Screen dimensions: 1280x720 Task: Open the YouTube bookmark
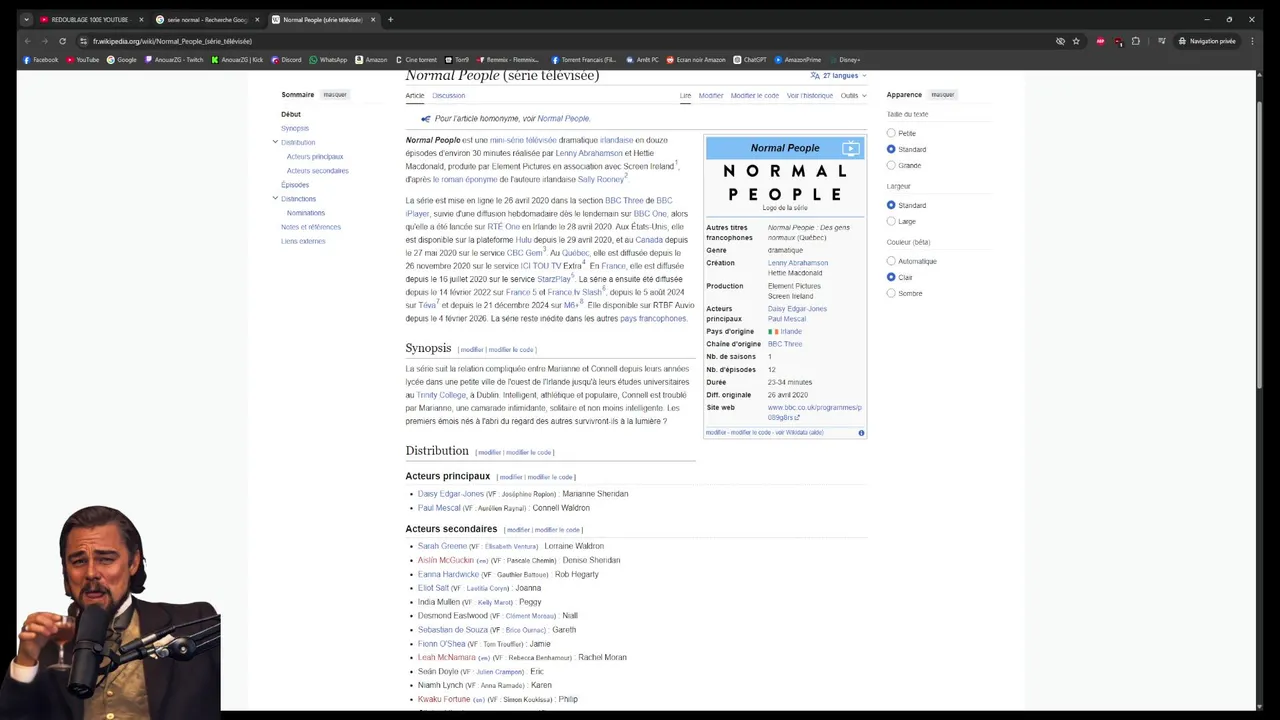(x=83, y=59)
